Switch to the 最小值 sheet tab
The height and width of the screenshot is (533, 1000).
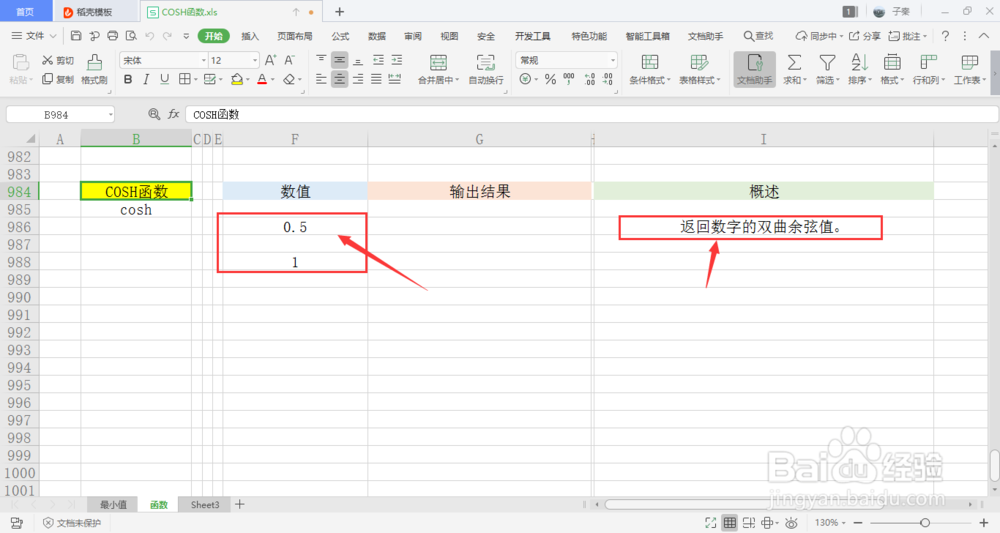pyautogui.click(x=114, y=504)
